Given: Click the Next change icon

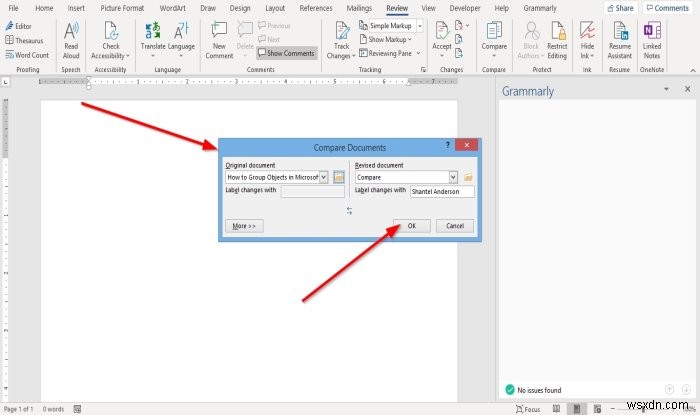Looking at the screenshot, I should [x=458, y=53].
